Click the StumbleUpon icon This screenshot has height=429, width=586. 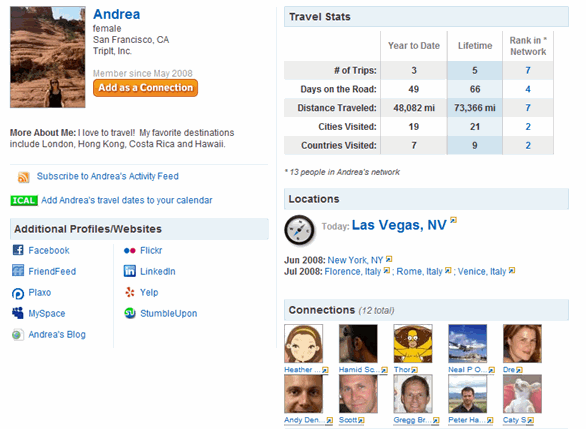(130, 313)
